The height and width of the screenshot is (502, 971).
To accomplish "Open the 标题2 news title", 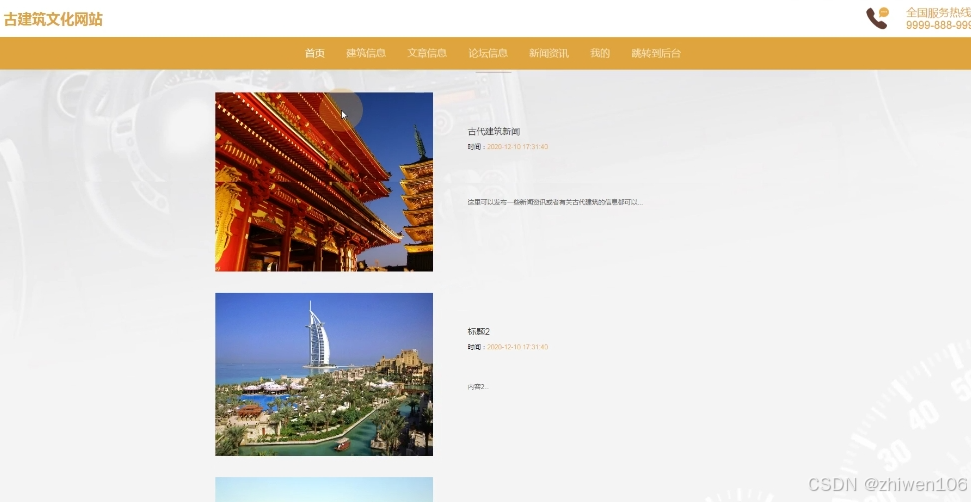I will click(479, 331).
